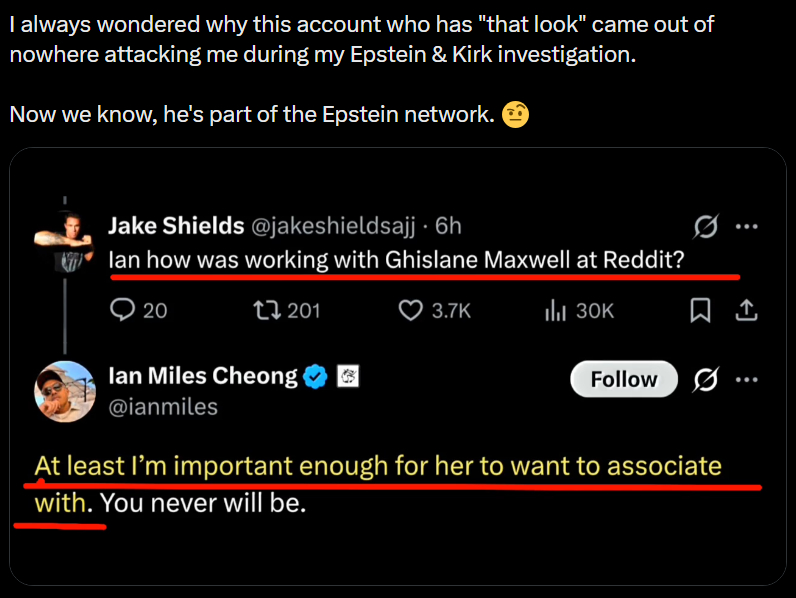Screen dimensions: 796x598
Task: Bookmark Jake Shields' tweet
Action: click(x=701, y=311)
